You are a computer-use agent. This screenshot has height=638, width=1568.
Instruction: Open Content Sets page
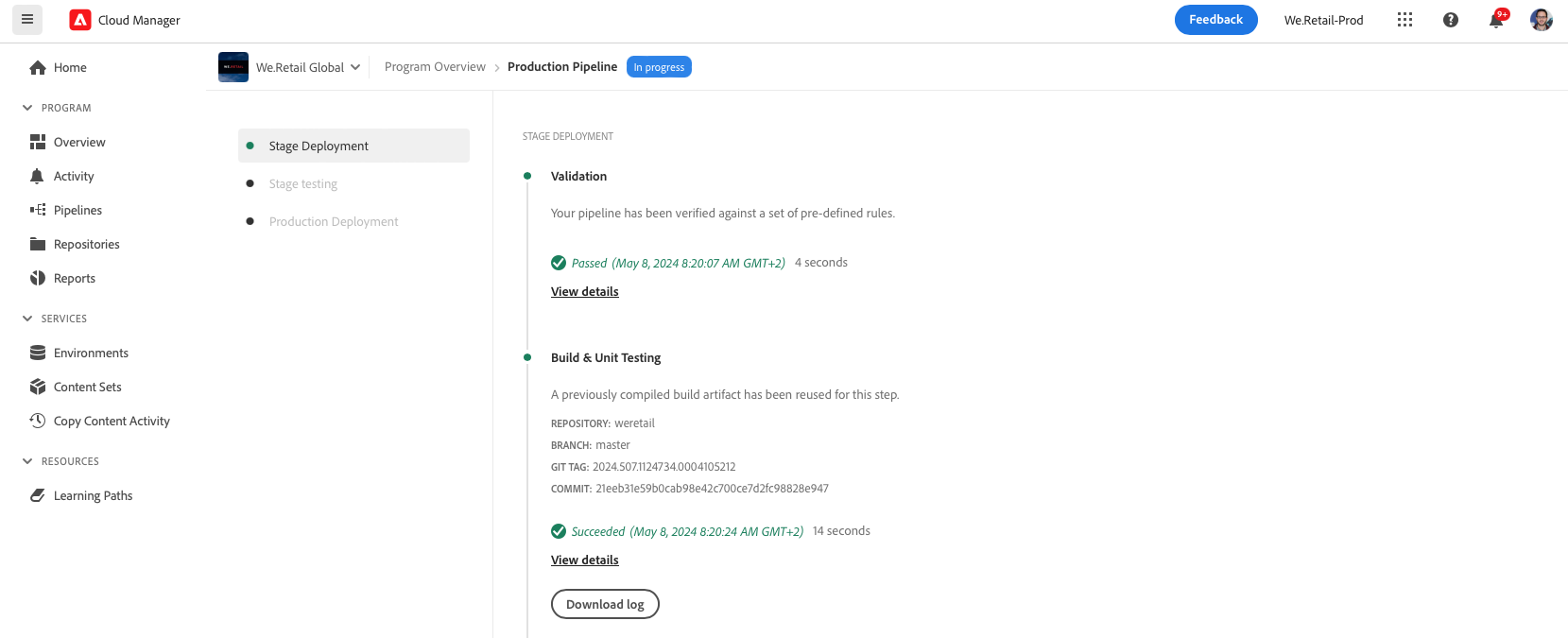(88, 387)
